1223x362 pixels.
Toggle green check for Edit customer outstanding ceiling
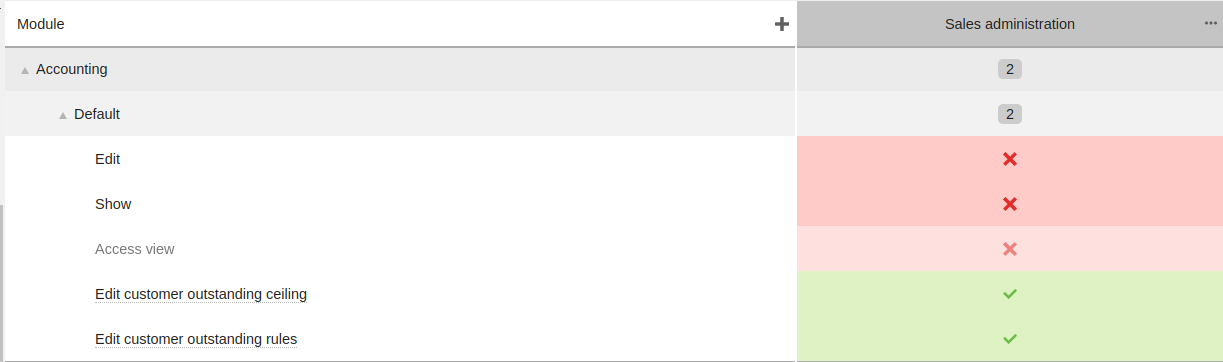pos(1010,294)
